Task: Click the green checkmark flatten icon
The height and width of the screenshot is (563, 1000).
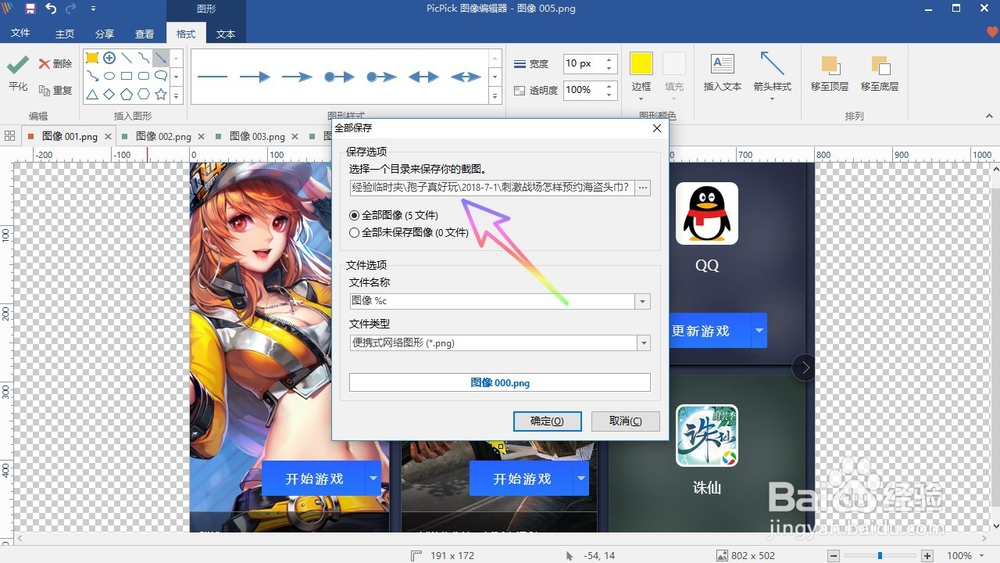Action: pos(18,64)
